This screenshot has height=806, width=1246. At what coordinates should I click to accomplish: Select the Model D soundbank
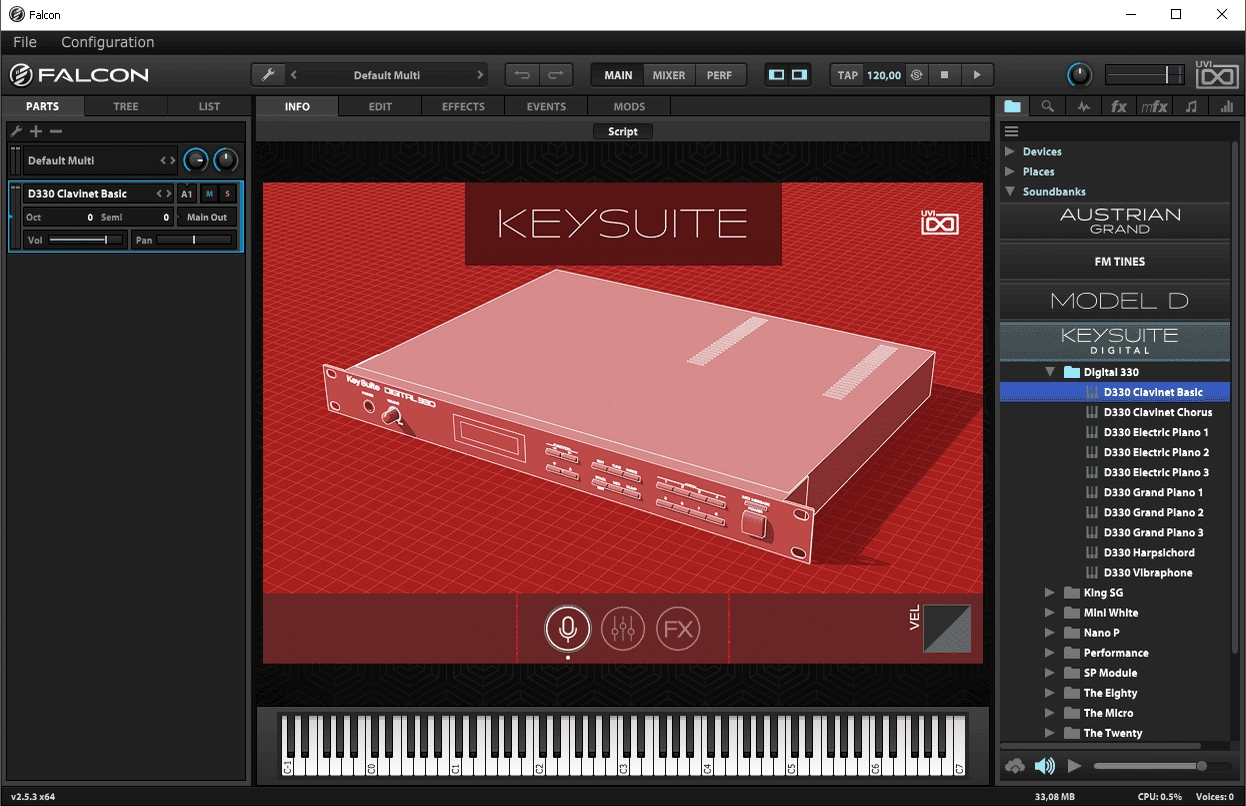coord(1115,301)
